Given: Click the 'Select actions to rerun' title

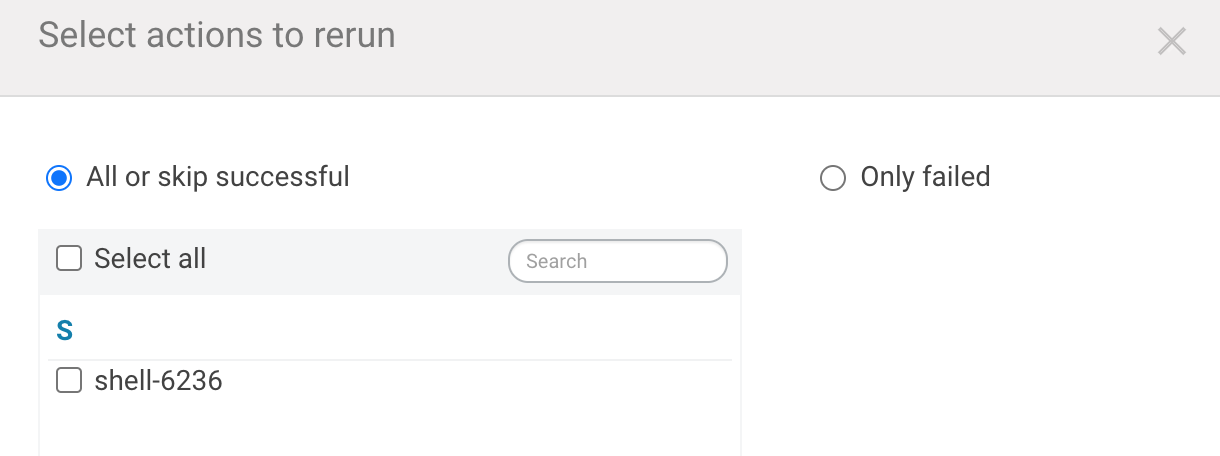Looking at the screenshot, I should (x=217, y=36).
